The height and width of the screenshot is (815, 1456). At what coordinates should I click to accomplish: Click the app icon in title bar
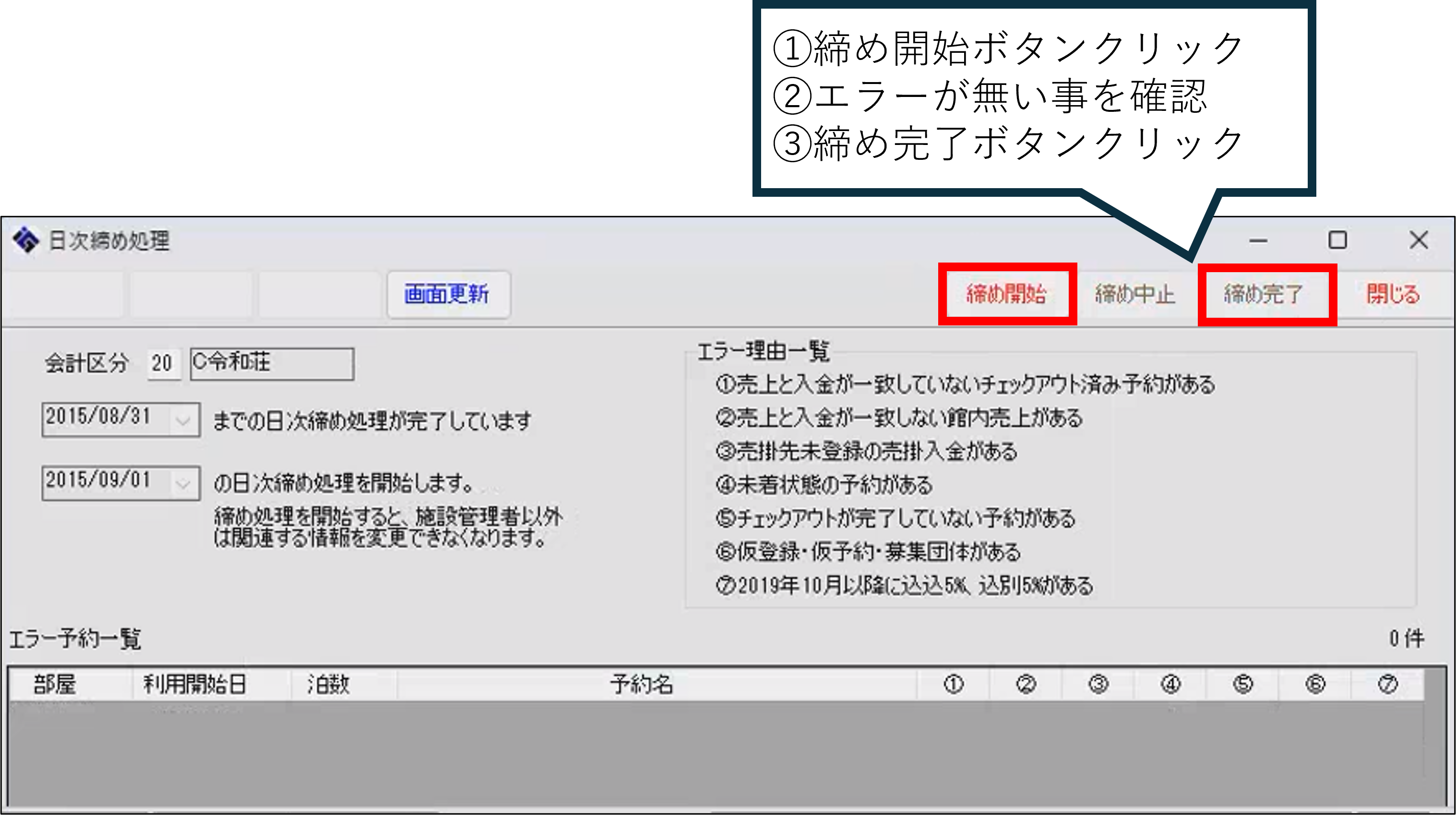coord(26,241)
